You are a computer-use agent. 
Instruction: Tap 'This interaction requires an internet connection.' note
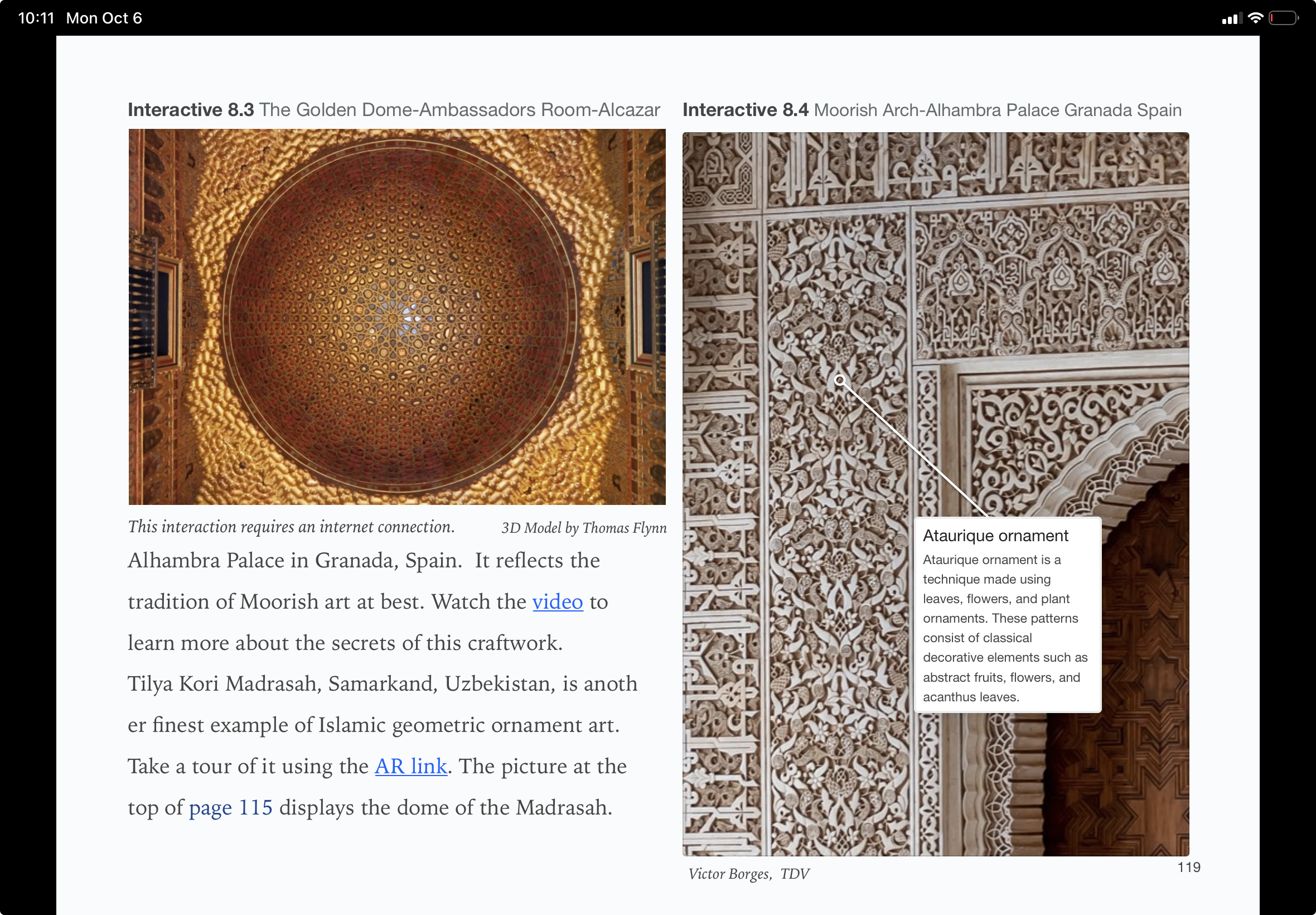(x=291, y=527)
